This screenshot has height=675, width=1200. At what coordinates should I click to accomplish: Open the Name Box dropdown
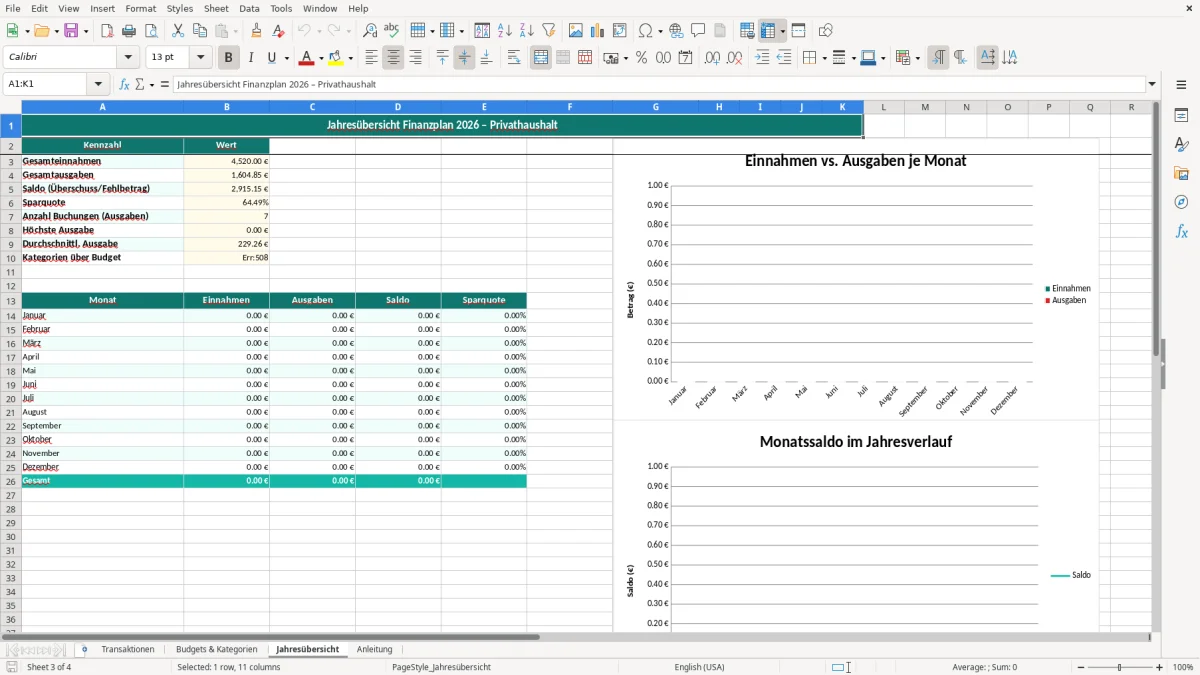click(98, 85)
